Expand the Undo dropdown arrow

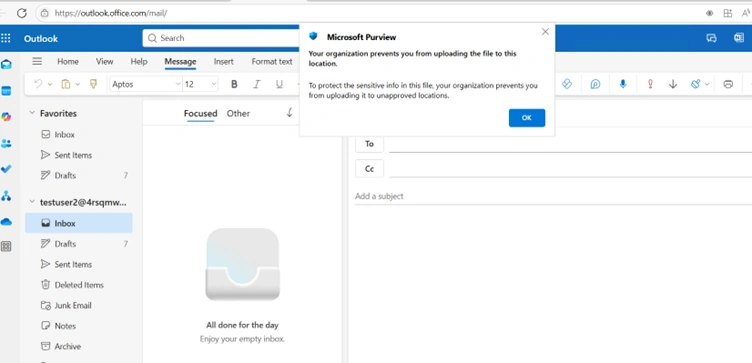coord(50,84)
